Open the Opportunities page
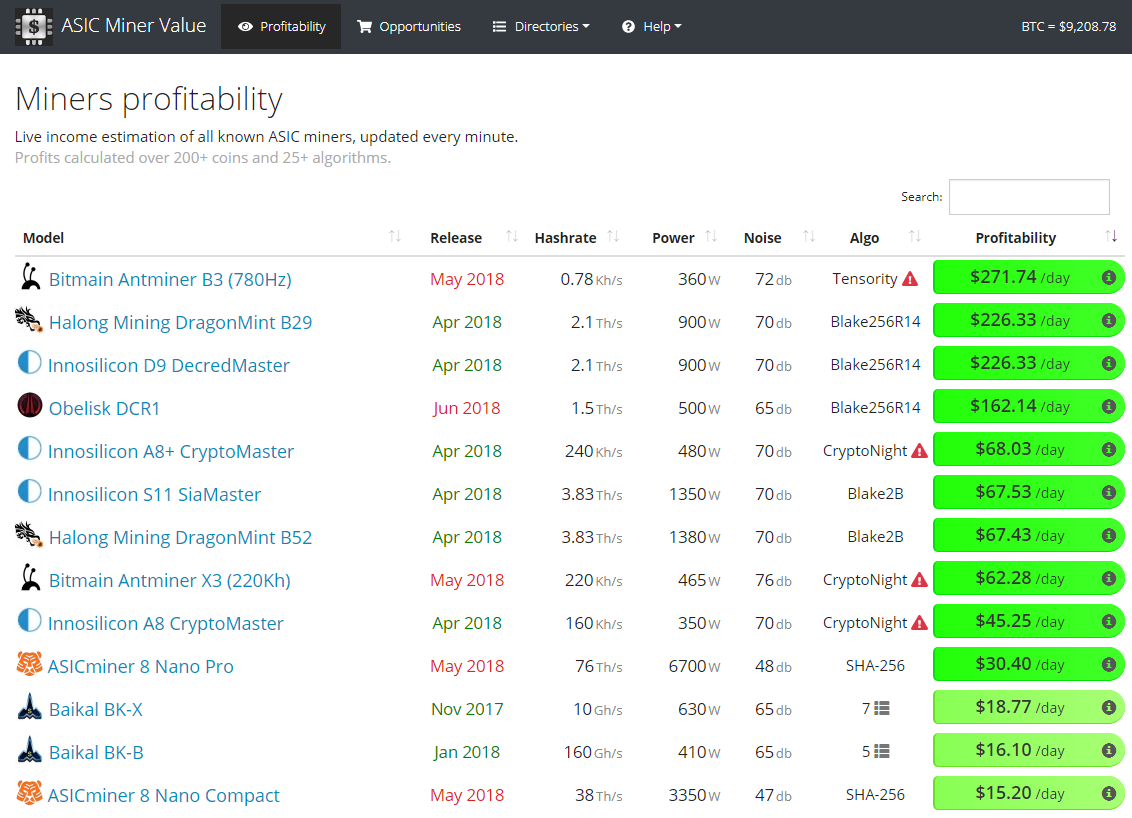Viewport: 1132px width, 818px height. 409,27
